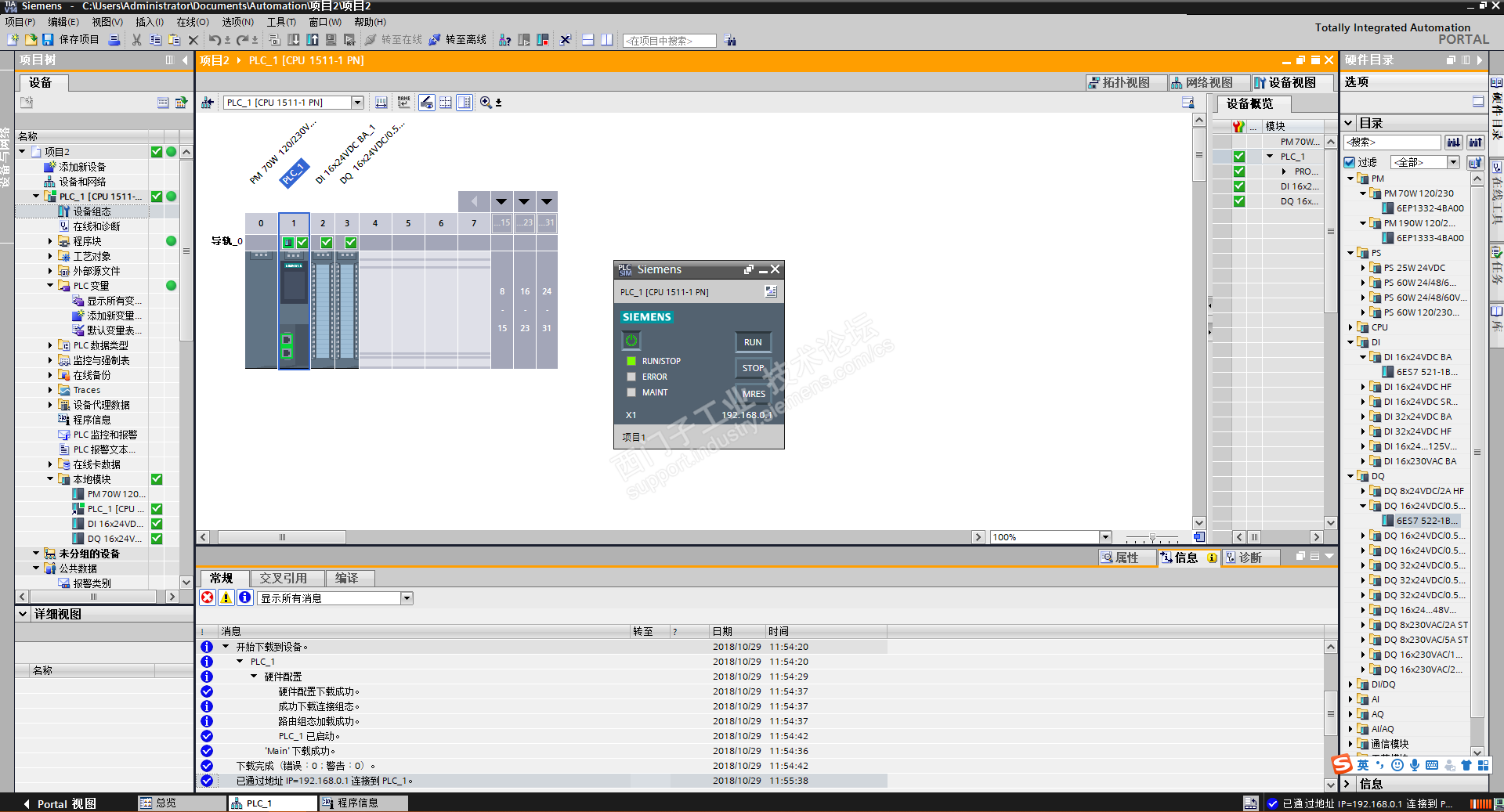Show errors filter icon in info panel
The width and height of the screenshot is (1504, 812).
coord(208,598)
